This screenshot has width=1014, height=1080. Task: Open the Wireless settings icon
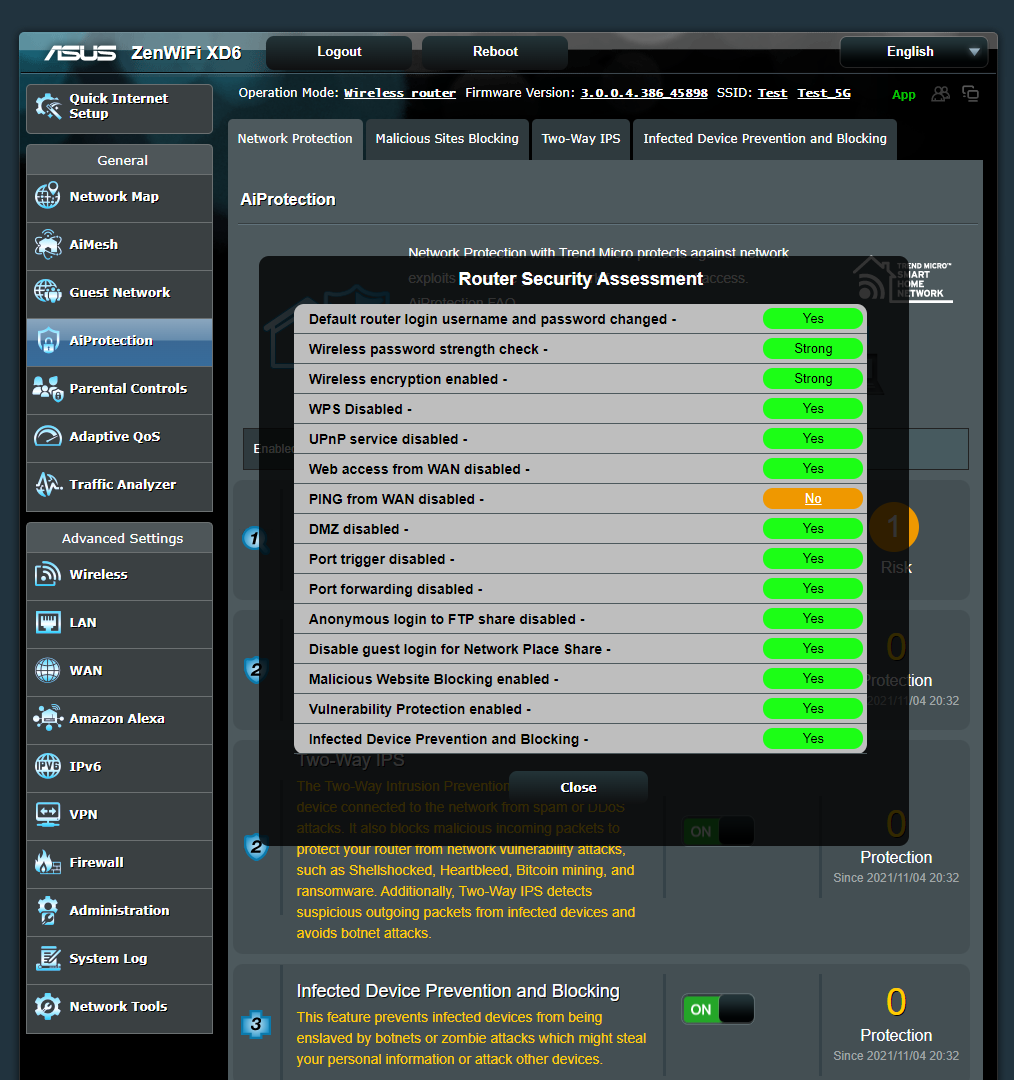coord(48,574)
